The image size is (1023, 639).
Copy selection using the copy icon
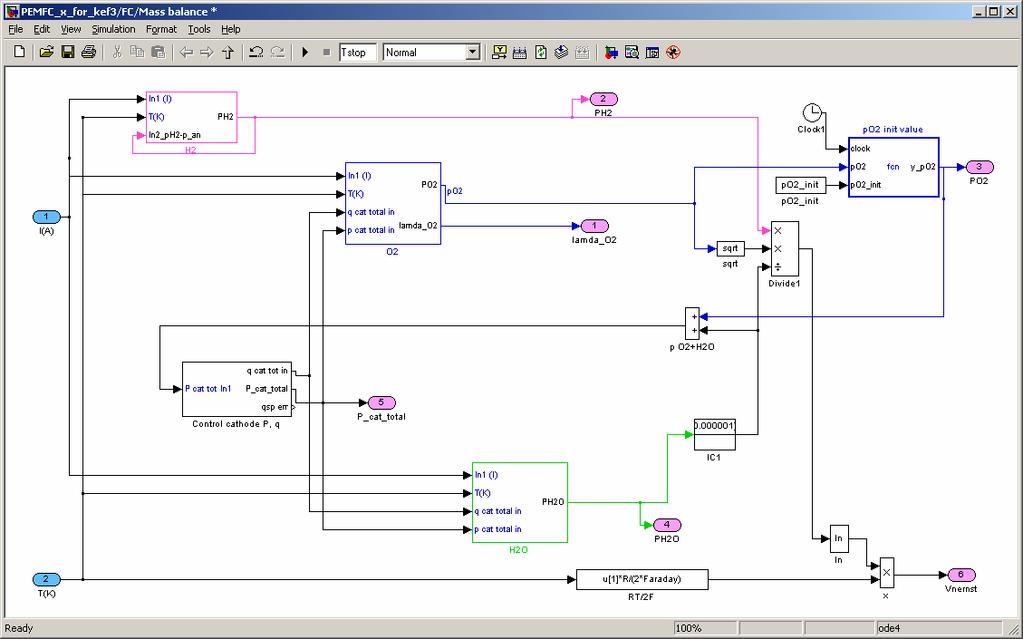click(137, 52)
